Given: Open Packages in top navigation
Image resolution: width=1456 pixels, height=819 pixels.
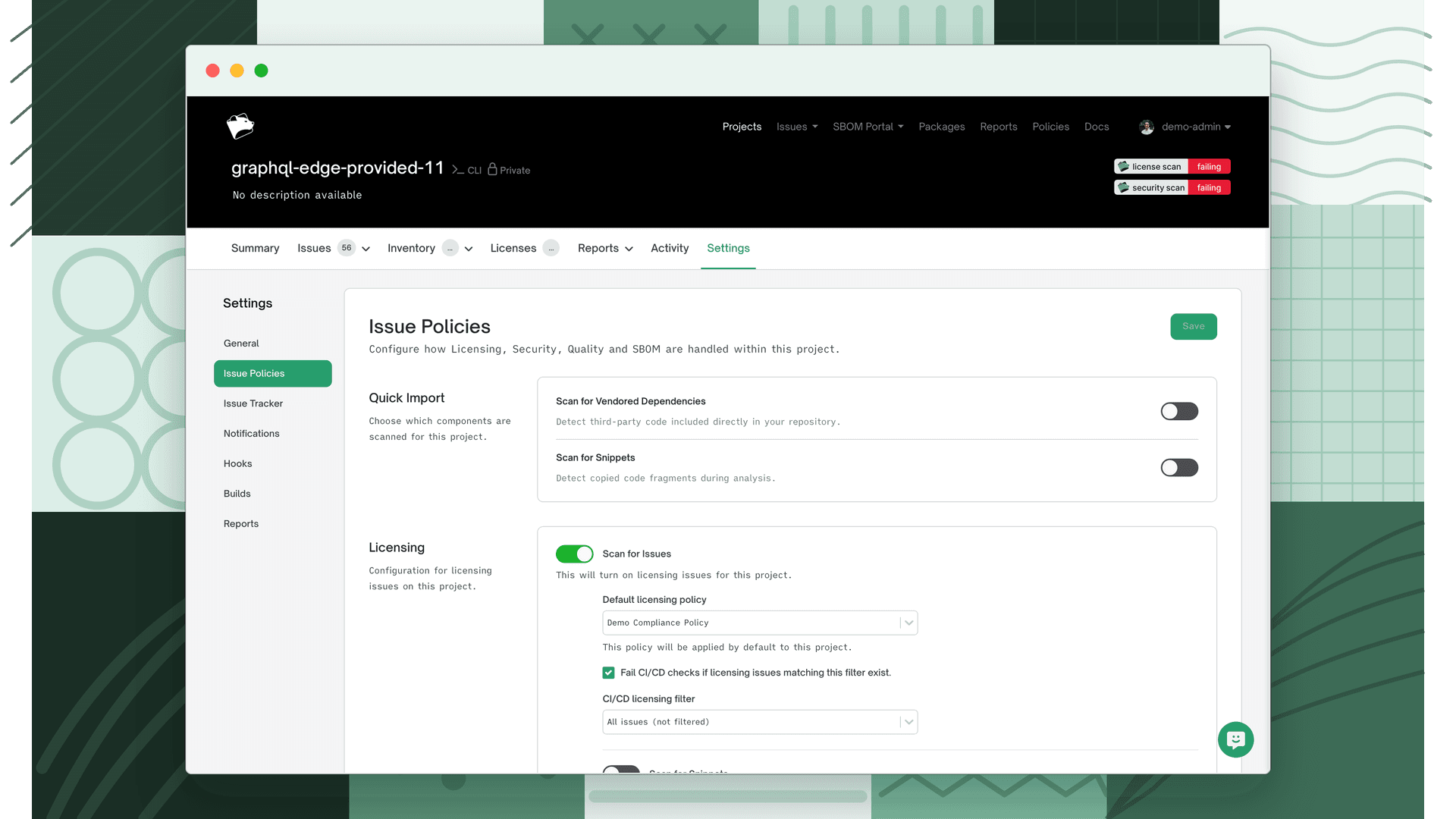Looking at the screenshot, I should [942, 127].
